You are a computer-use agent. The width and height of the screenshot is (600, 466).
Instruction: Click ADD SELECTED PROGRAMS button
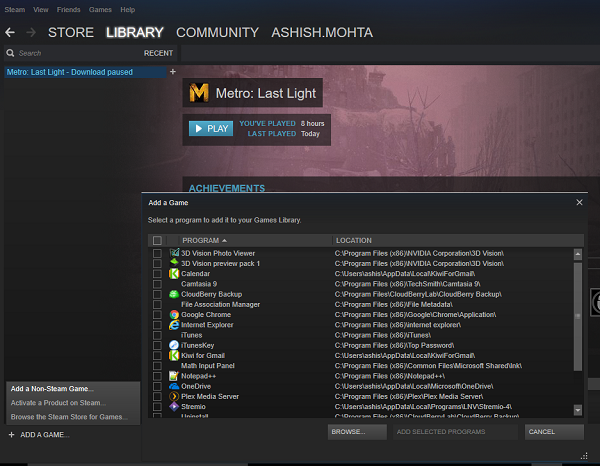tap(455, 432)
